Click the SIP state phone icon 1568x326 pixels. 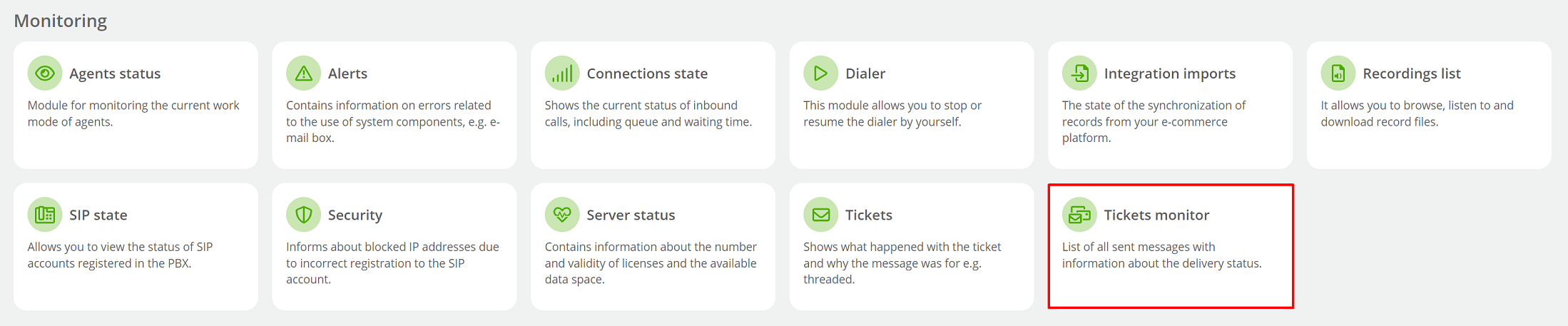45,215
